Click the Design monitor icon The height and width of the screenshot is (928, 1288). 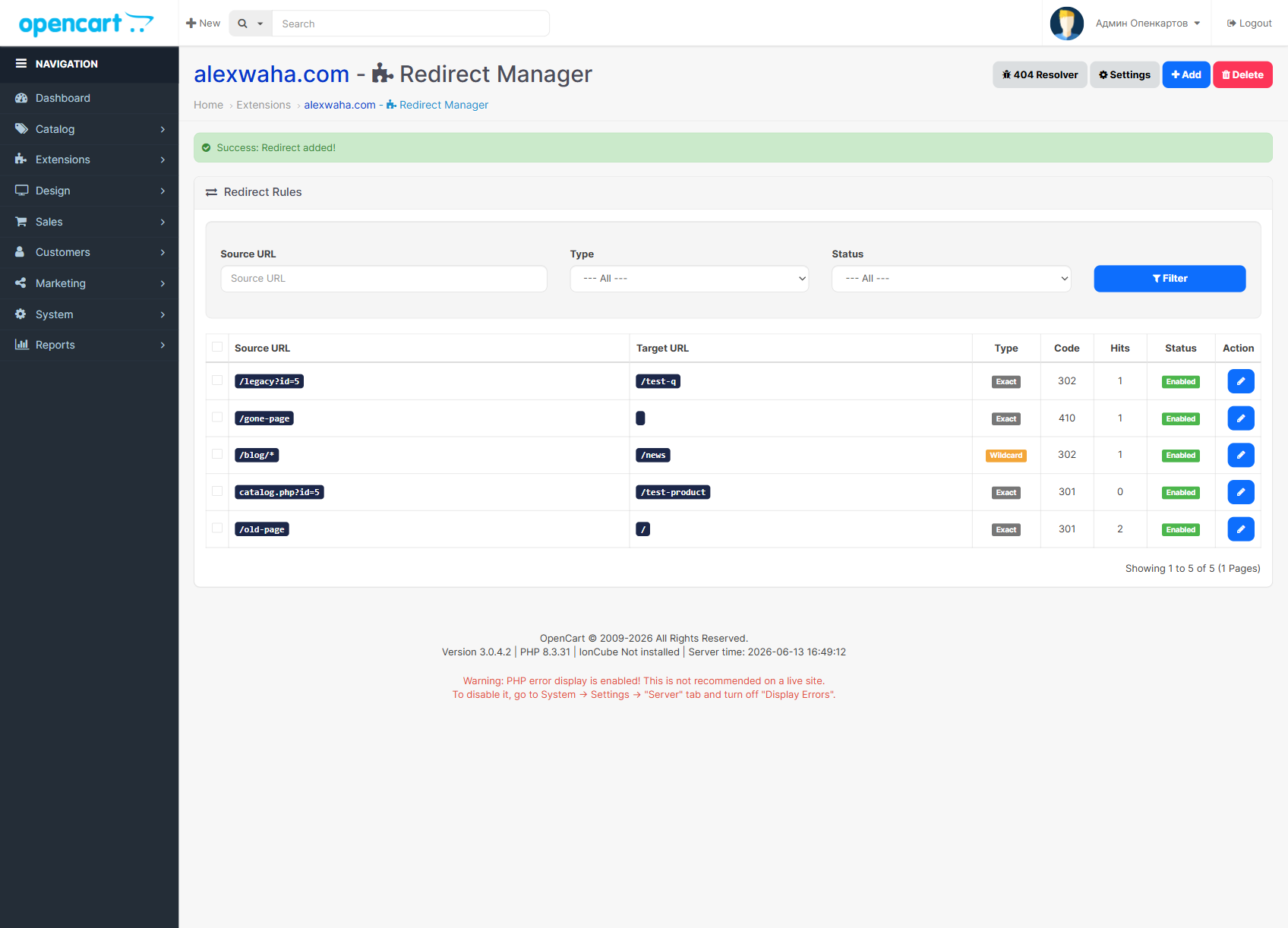(x=21, y=191)
